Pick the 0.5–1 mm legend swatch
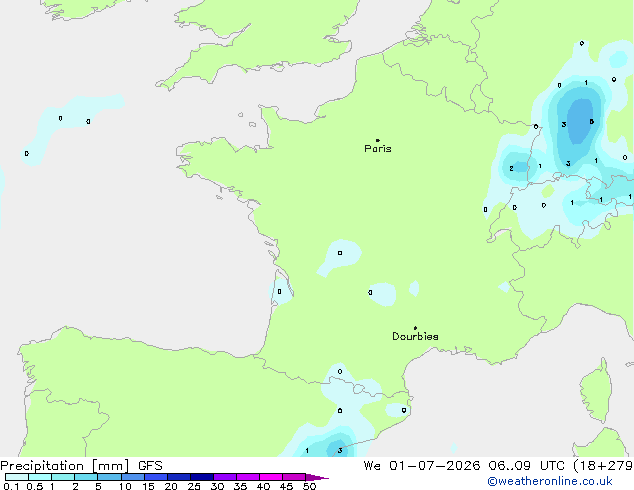 40,477
